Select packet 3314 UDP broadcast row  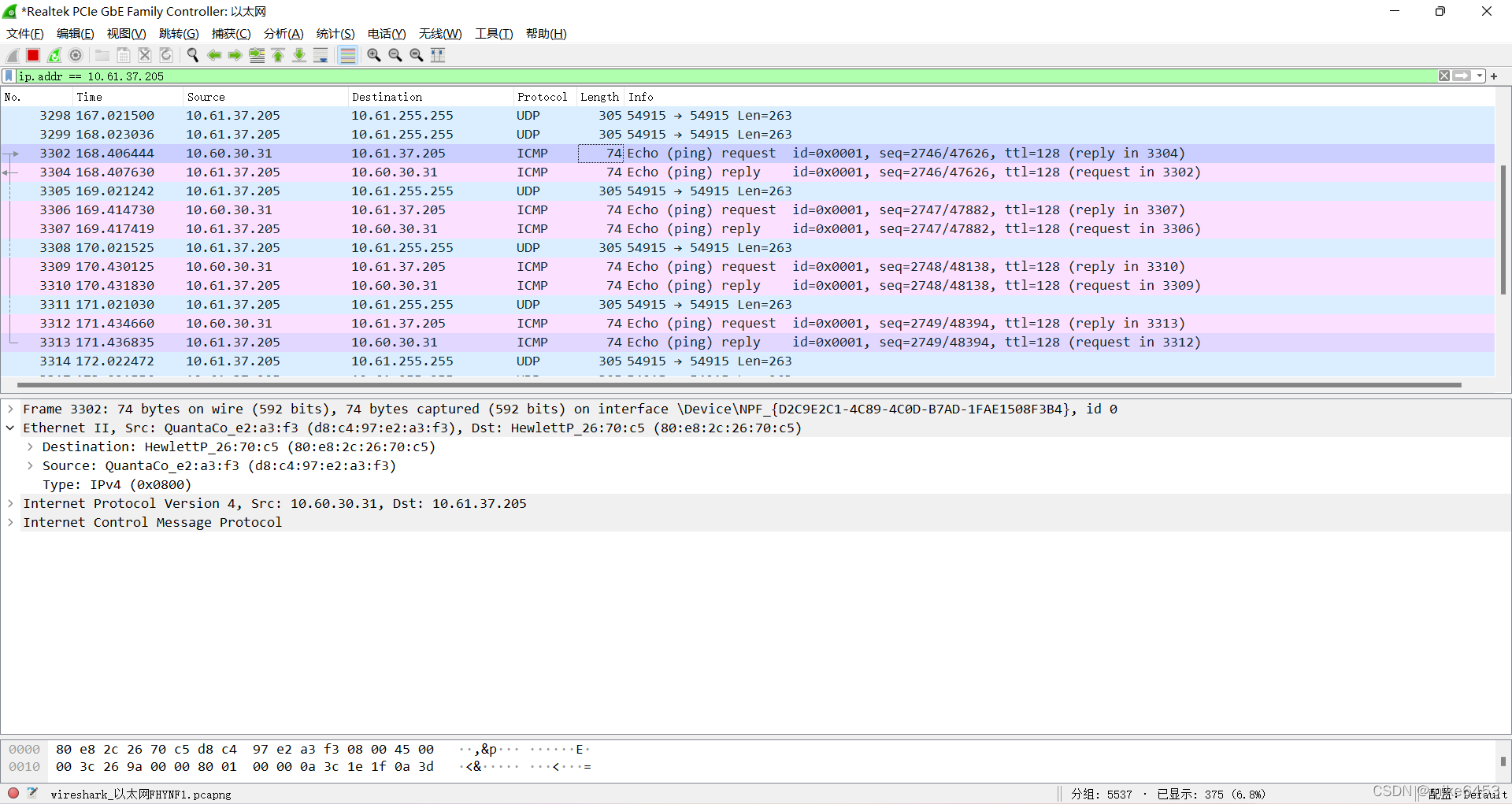[747, 361]
